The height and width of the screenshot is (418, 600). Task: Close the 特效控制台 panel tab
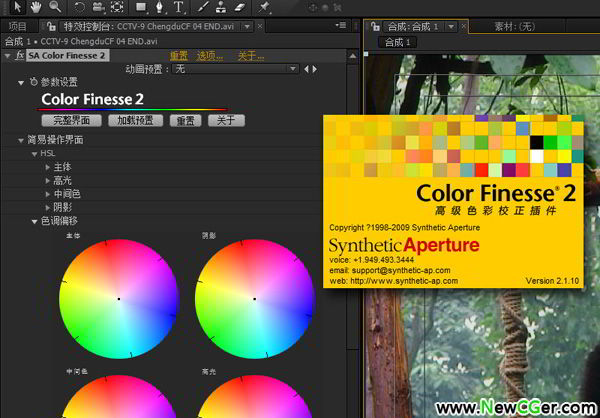[260, 26]
